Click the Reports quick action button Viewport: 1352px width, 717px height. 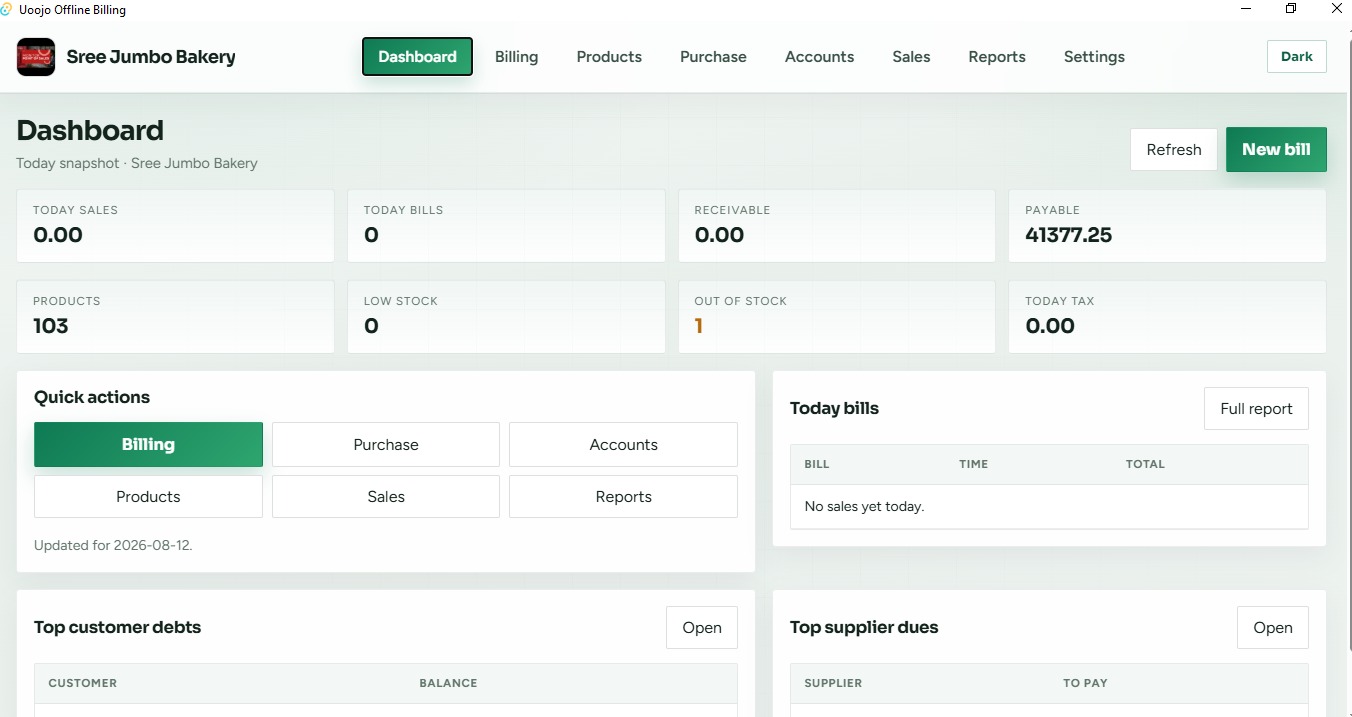pos(623,497)
